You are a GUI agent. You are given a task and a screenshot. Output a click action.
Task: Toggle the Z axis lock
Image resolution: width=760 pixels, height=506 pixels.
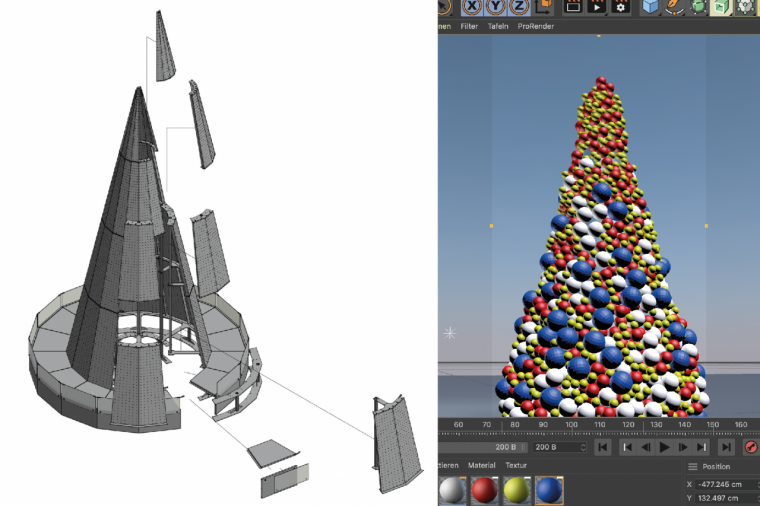(x=520, y=6)
